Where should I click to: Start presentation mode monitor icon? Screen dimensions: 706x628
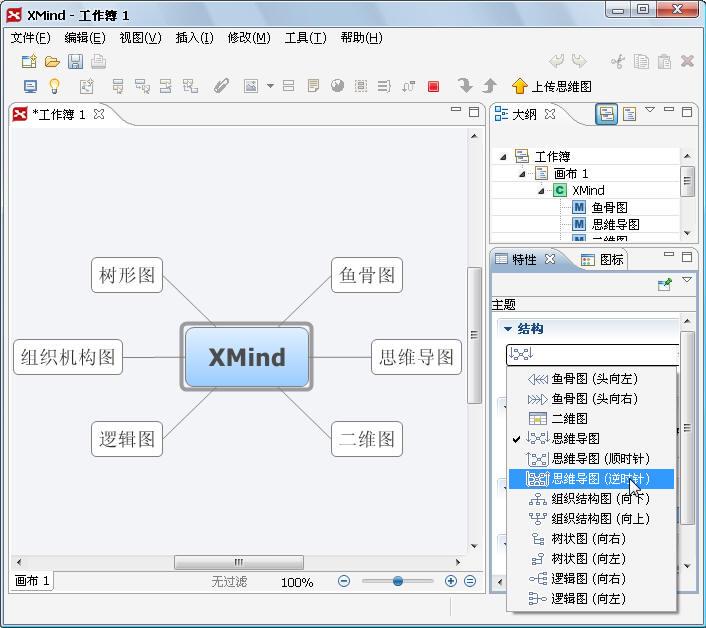coord(30,86)
